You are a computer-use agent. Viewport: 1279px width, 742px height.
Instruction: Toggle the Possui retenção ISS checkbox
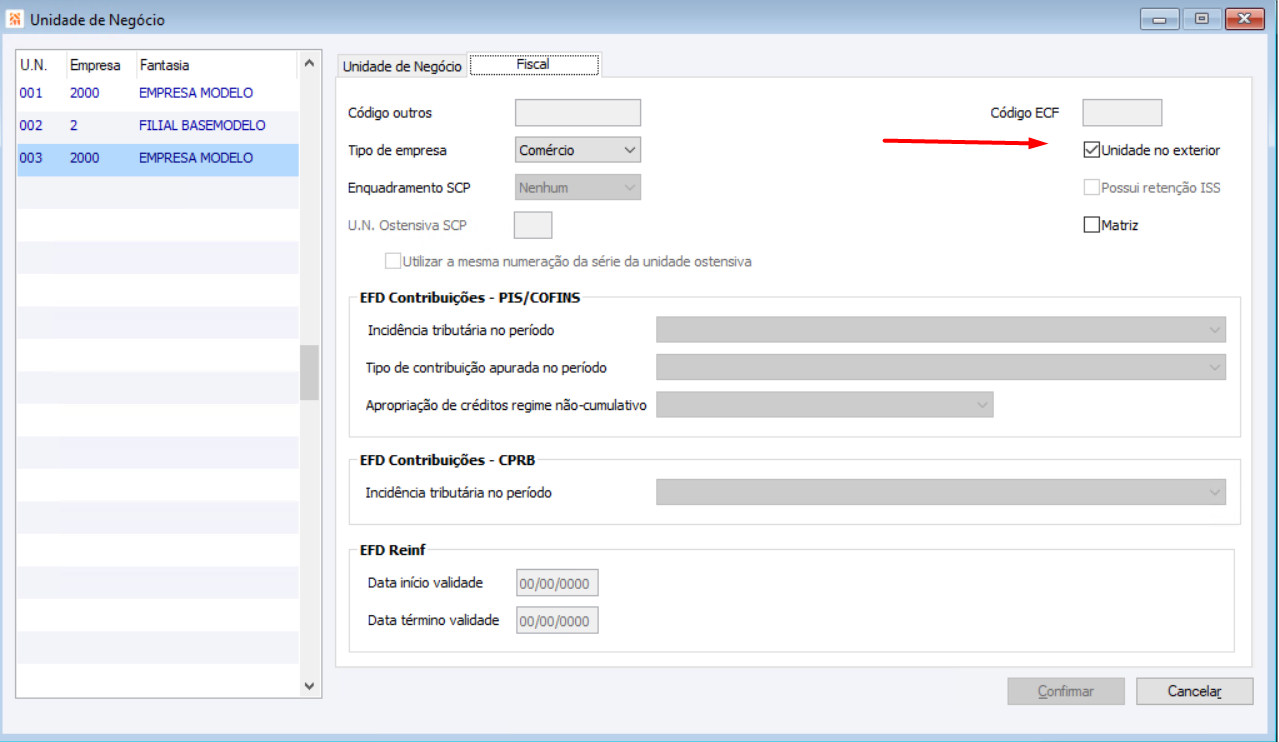1092,187
